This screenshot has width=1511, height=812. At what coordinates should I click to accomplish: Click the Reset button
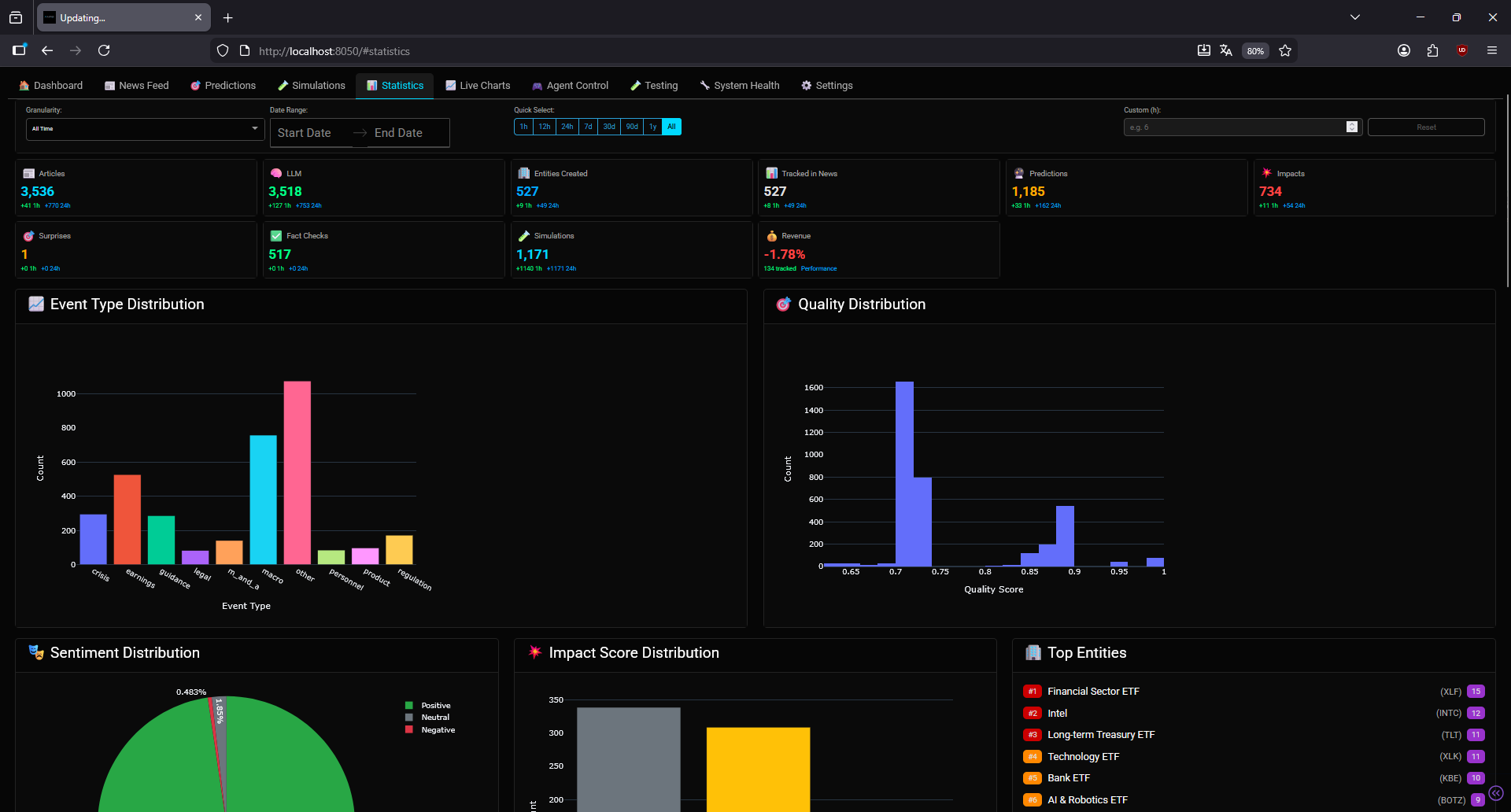click(x=1426, y=127)
